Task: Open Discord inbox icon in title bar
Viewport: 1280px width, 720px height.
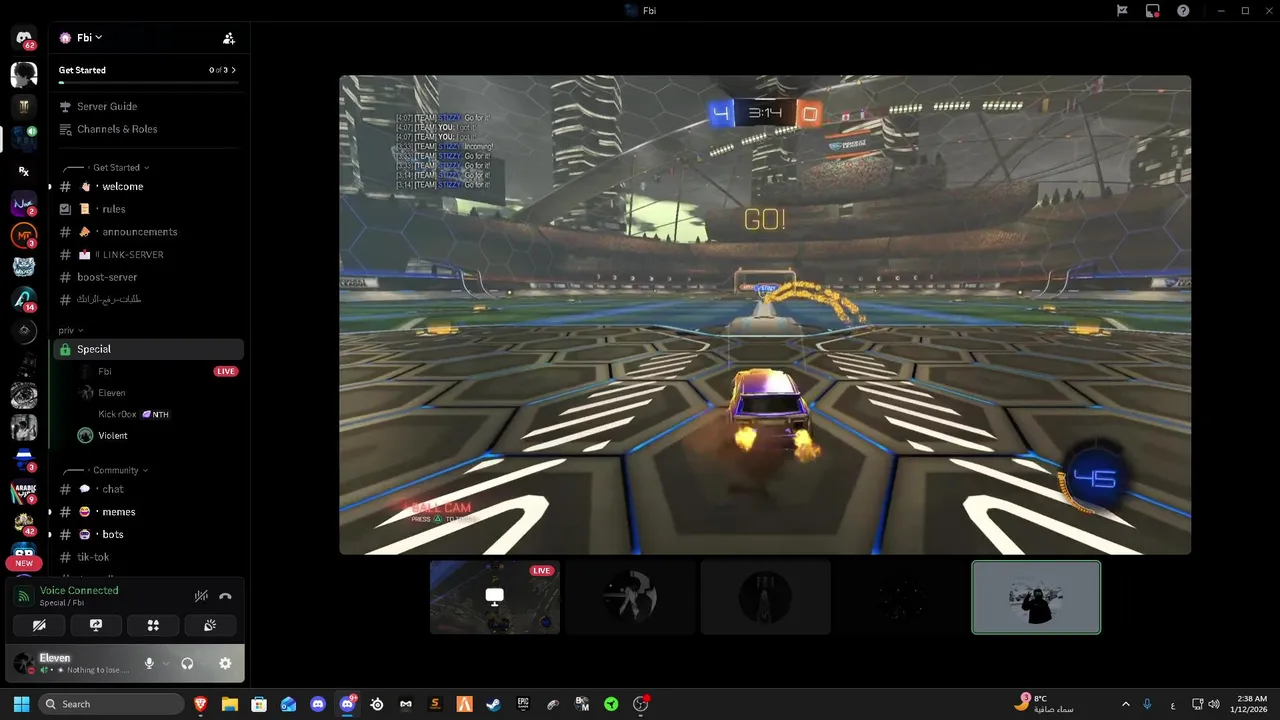Action: [x=1153, y=11]
